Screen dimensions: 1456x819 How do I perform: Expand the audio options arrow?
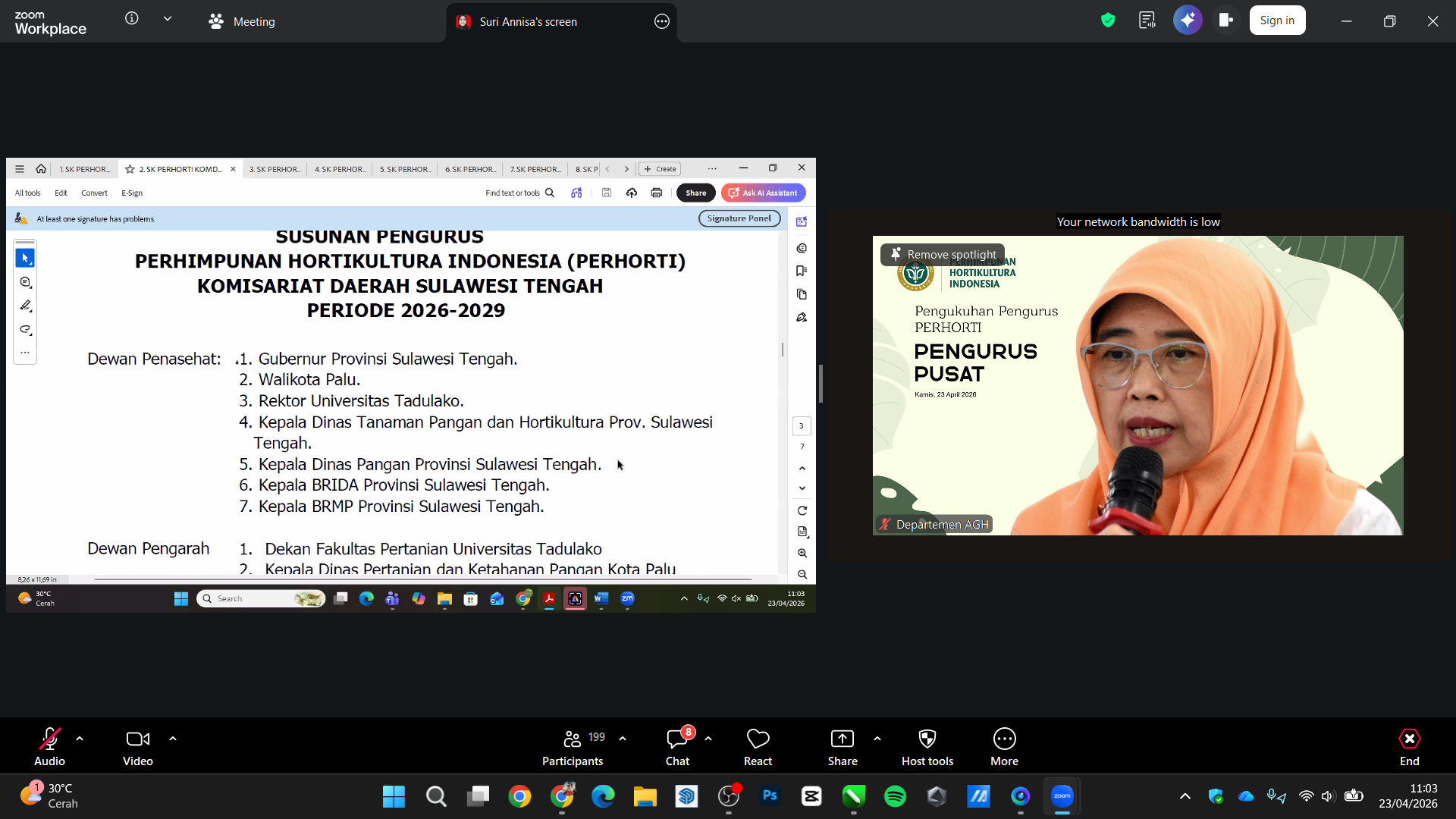click(x=80, y=738)
